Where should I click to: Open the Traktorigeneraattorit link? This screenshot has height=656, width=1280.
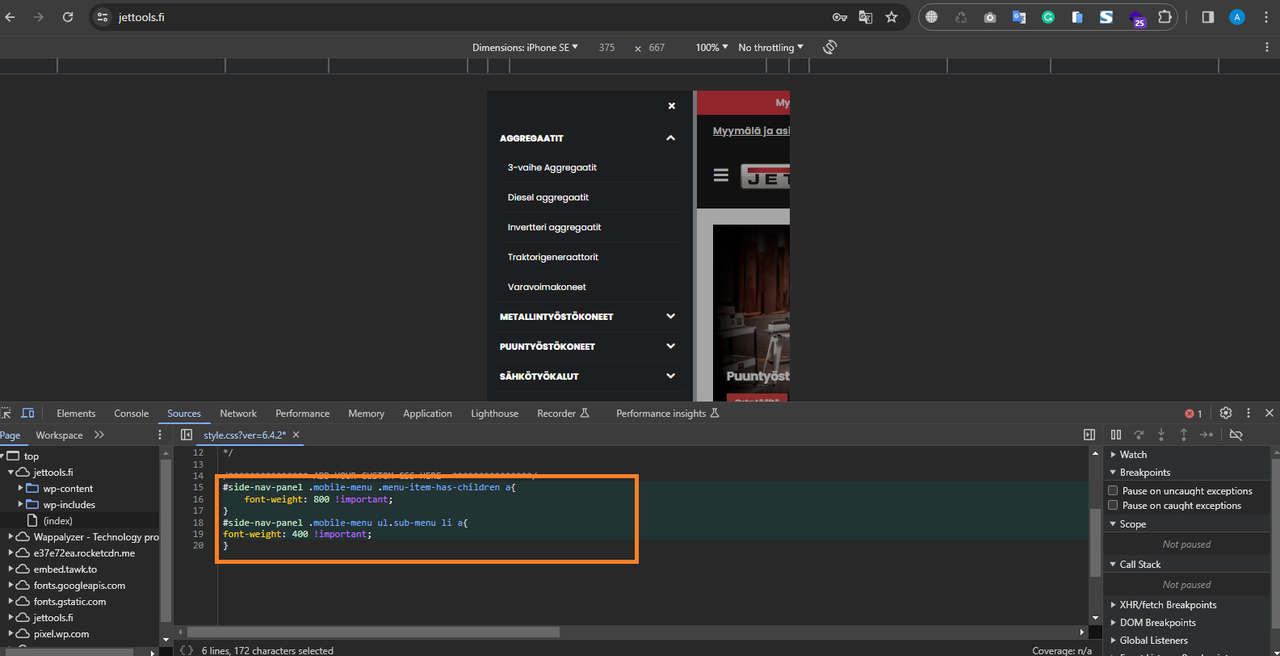(553, 257)
